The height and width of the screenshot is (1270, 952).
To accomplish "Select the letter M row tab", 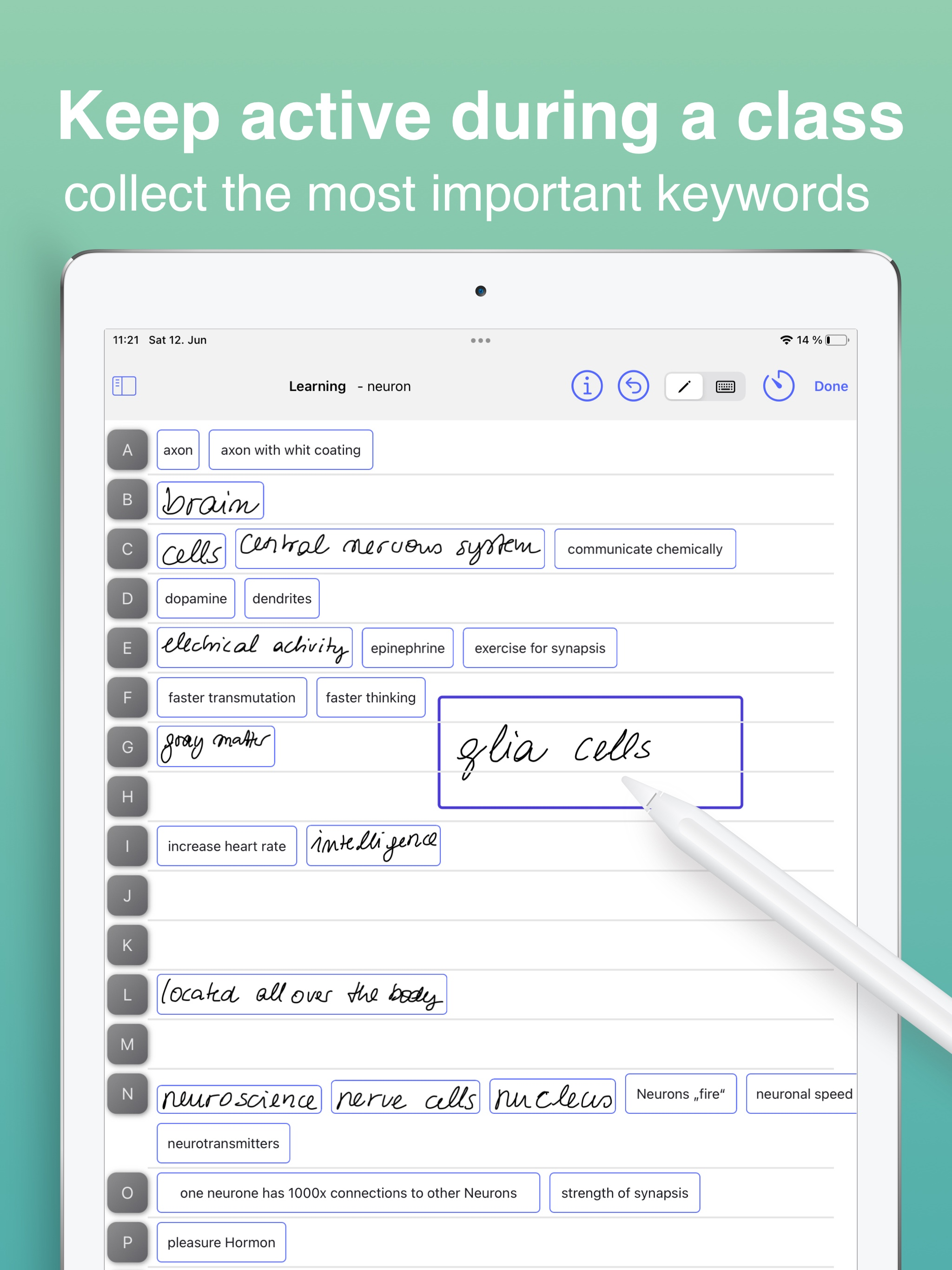I will pyautogui.click(x=127, y=1045).
